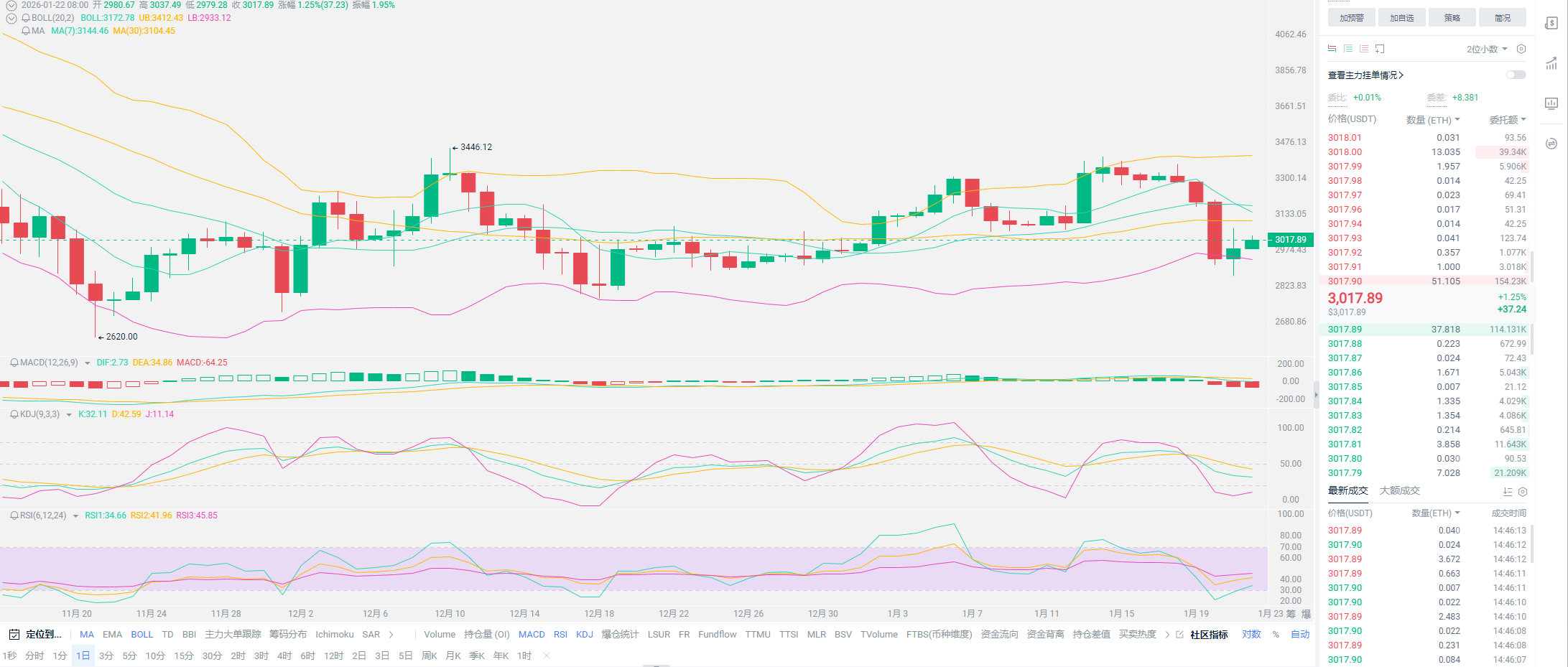Switch to the 大额成交 tab
This screenshot has height=667, width=1568.
(1399, 491)
